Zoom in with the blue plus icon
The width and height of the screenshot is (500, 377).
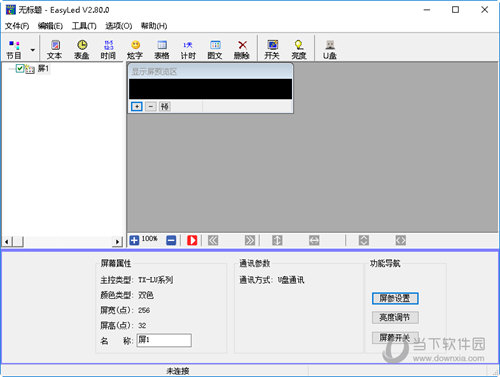click(134, 240)
